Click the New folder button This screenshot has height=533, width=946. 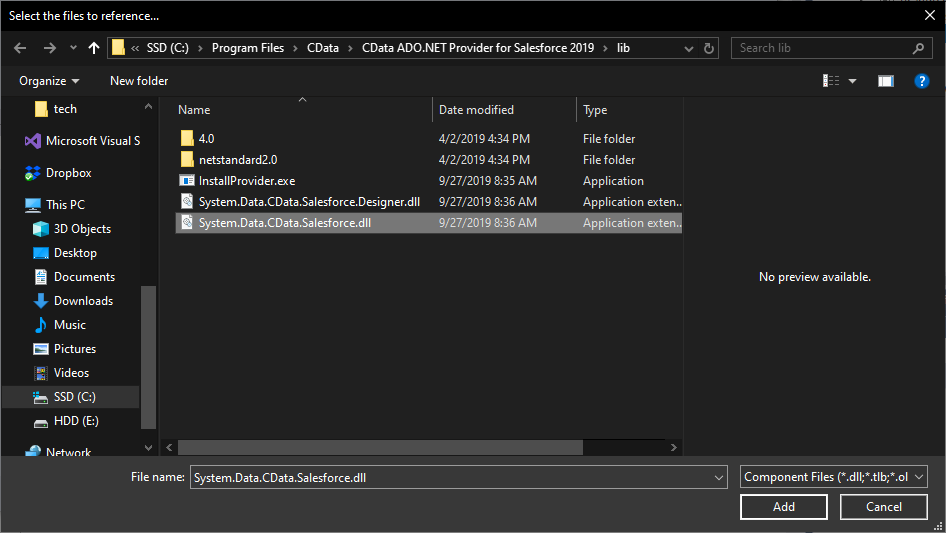pyautogui.click(x=139, y=81)
